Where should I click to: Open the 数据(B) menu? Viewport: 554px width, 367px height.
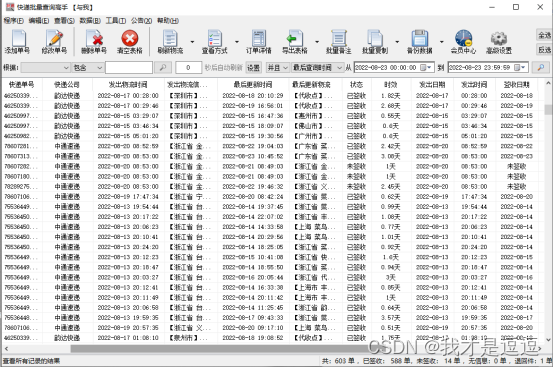(90, 21)
